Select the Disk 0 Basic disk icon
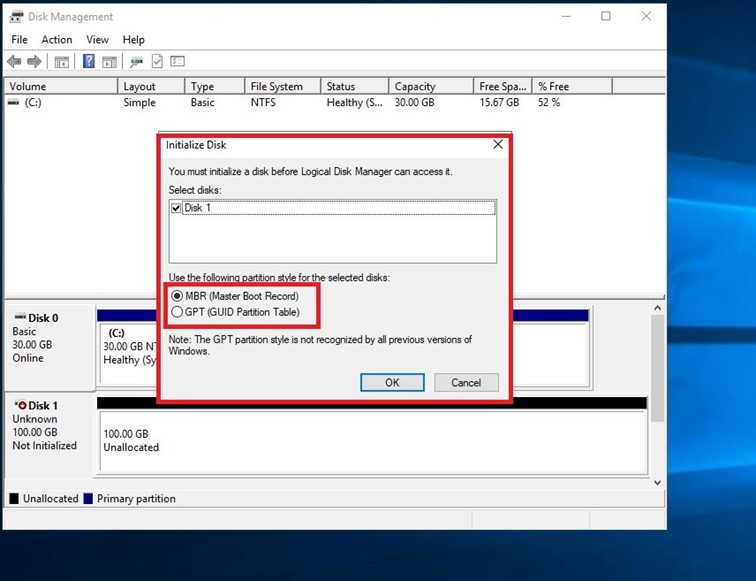The image size is (756, 581). point(19,318)
